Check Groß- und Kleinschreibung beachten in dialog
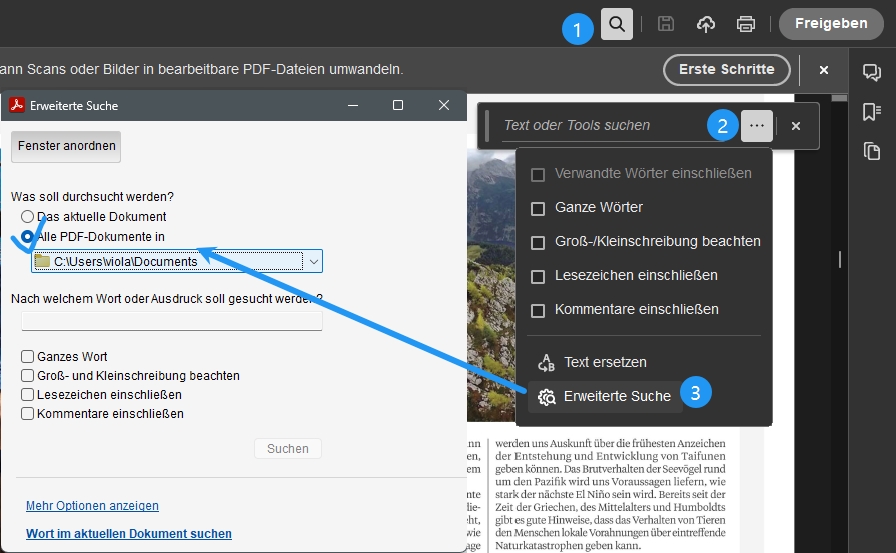This screenshot has height=553, width=896. [x=27, y=375]
